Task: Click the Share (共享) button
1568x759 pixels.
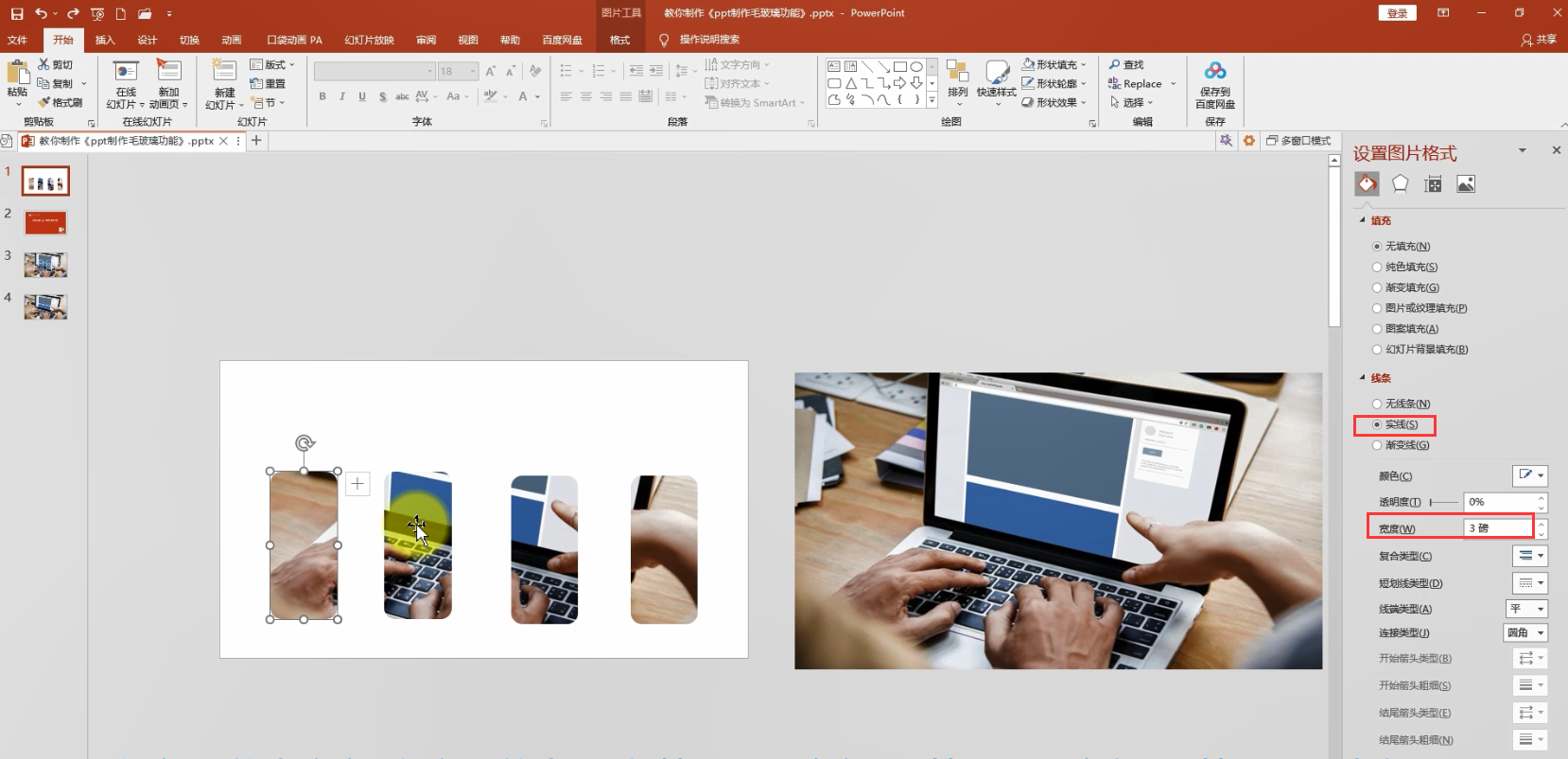Action: tap(1539, 40)
